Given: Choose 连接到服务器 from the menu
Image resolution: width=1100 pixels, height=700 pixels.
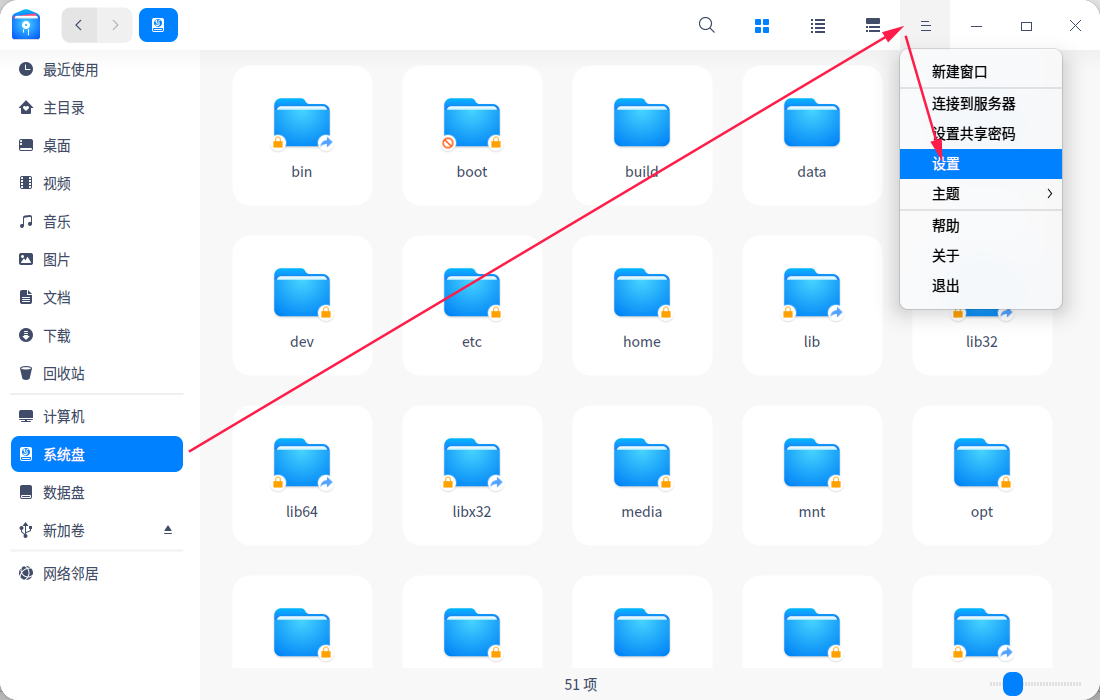Looking at the screenshot, I should (981, 104).
